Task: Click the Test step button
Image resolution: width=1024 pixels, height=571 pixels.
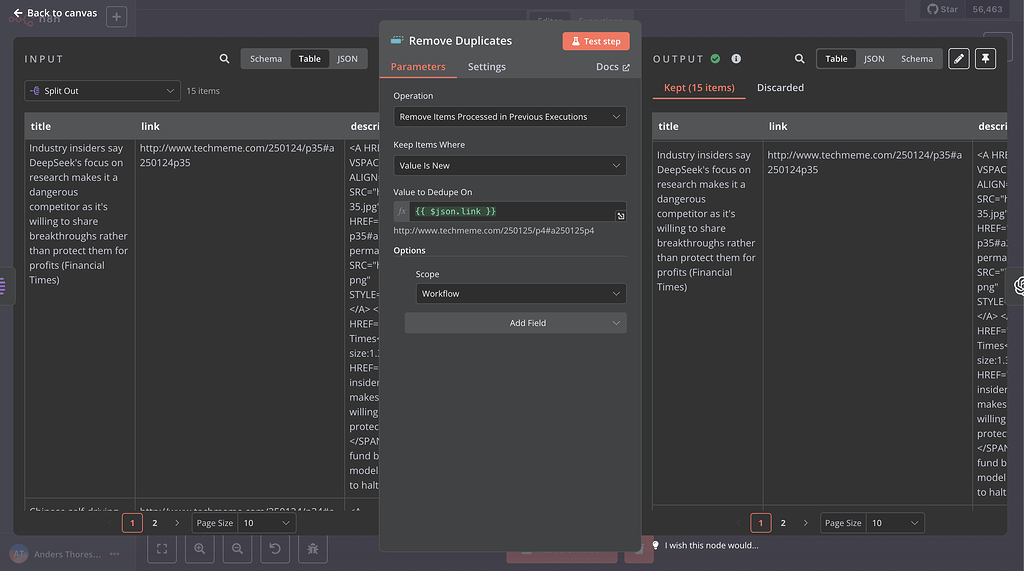Action: [x=596, y=41]
